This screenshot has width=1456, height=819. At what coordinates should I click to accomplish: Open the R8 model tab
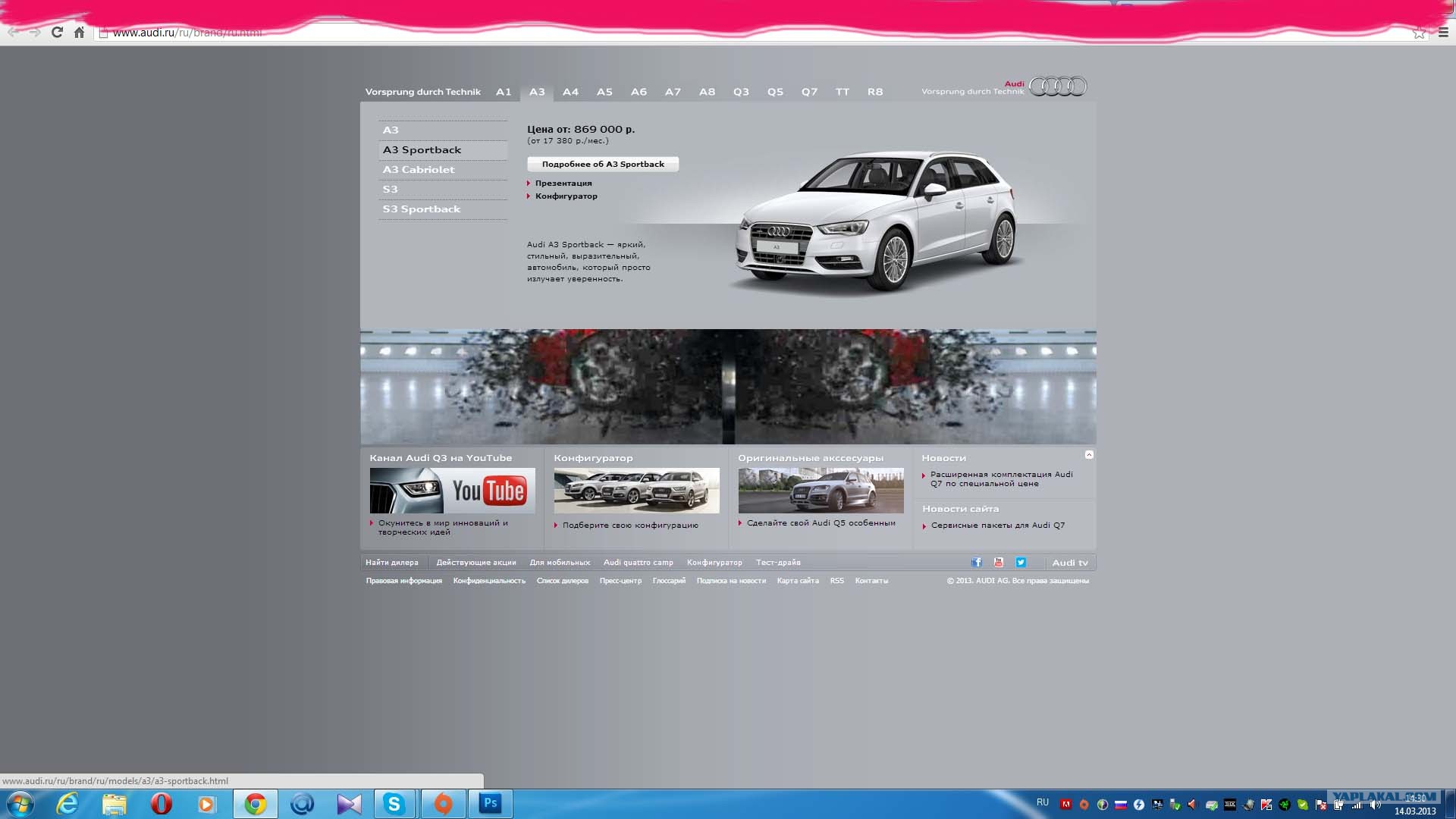(875, 92)
